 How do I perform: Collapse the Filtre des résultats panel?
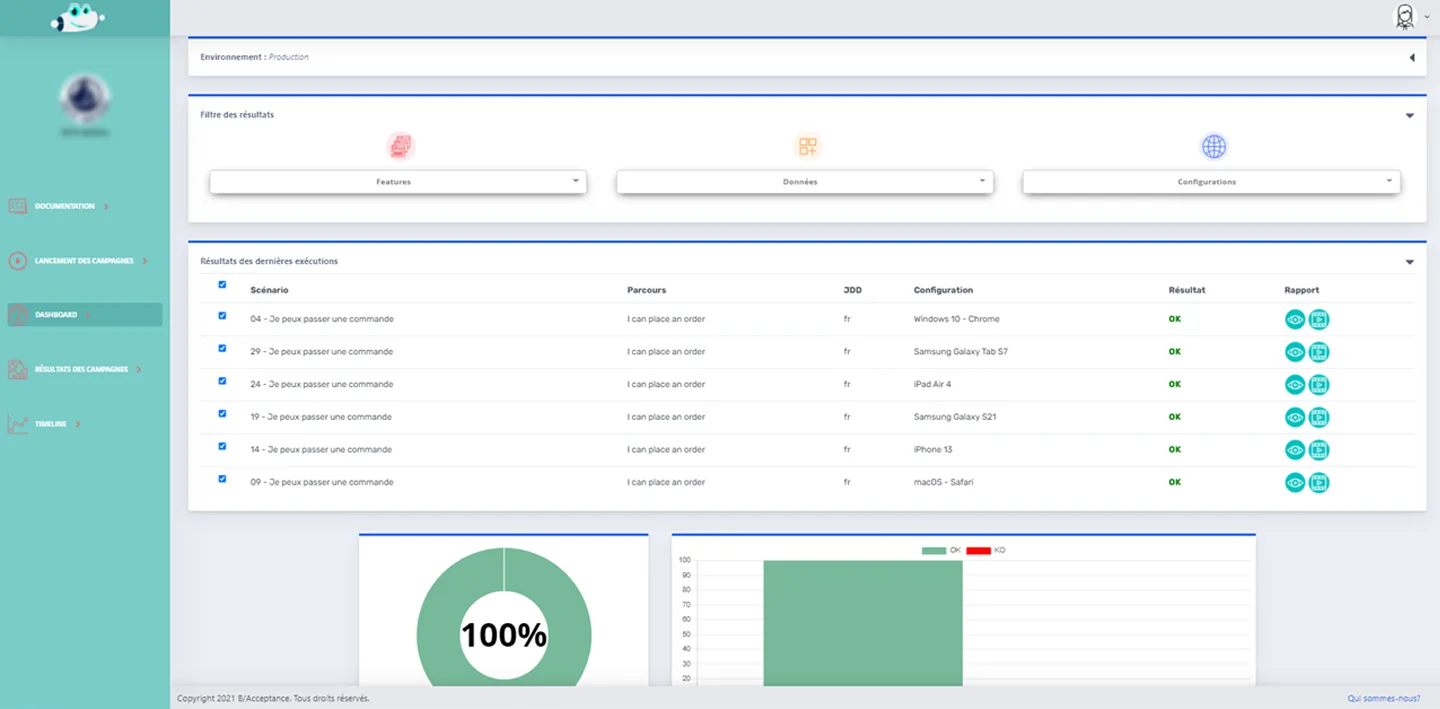1410,116
